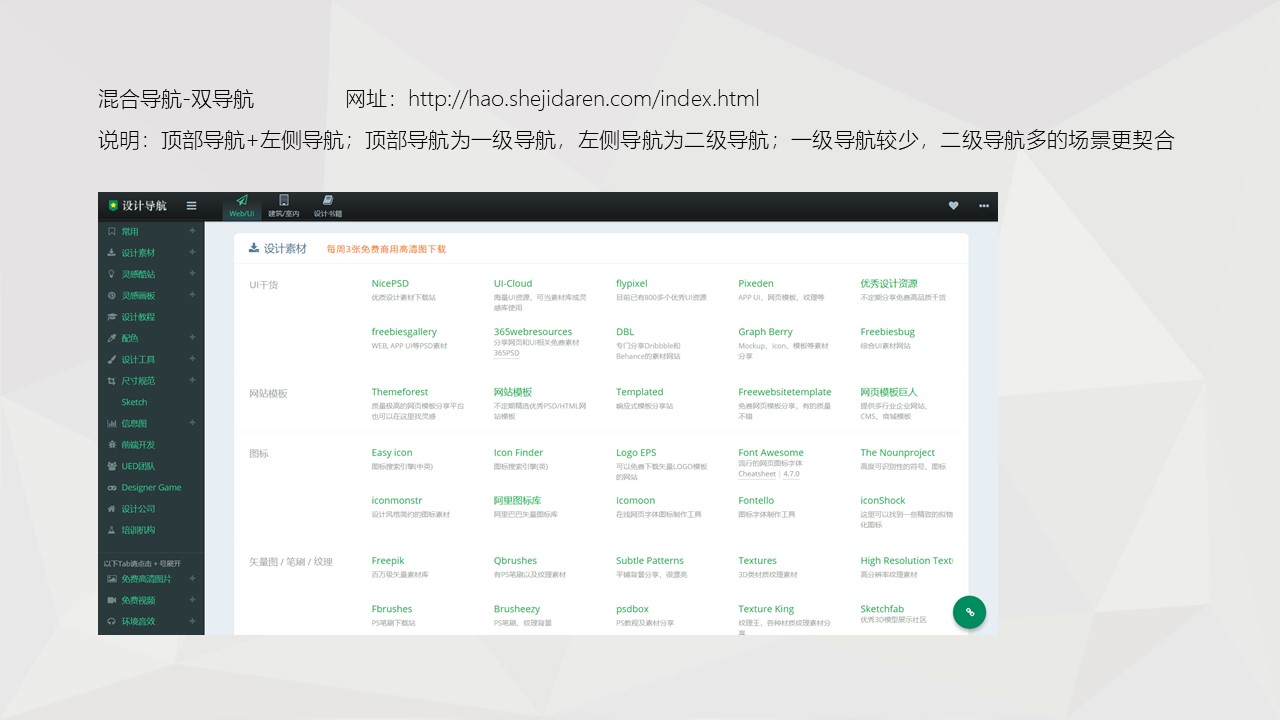Viewport: 1280px width, 720px height.
Task: Click the 4.7.0 version link under Font Awesome
Action: click(791, 474)
